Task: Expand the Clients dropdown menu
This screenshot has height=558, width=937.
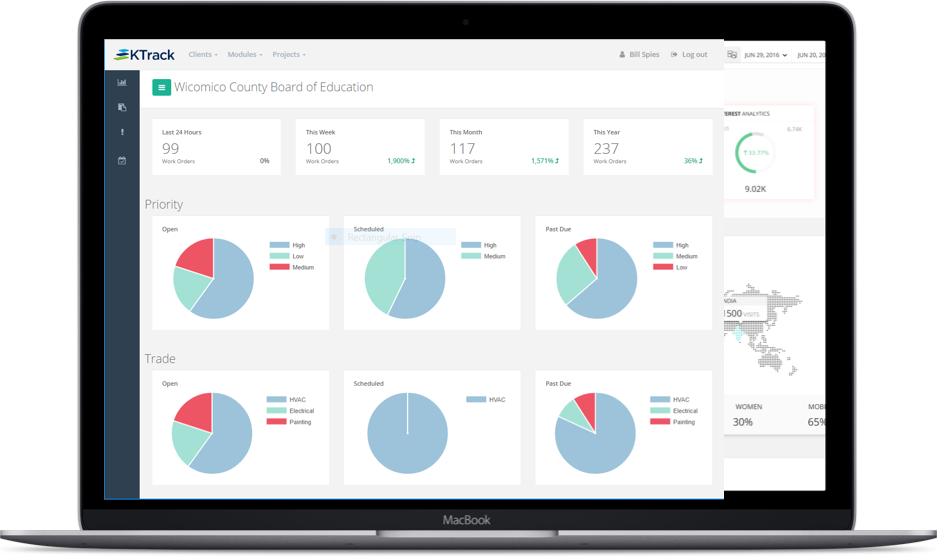Action: (x=203, y=54)
